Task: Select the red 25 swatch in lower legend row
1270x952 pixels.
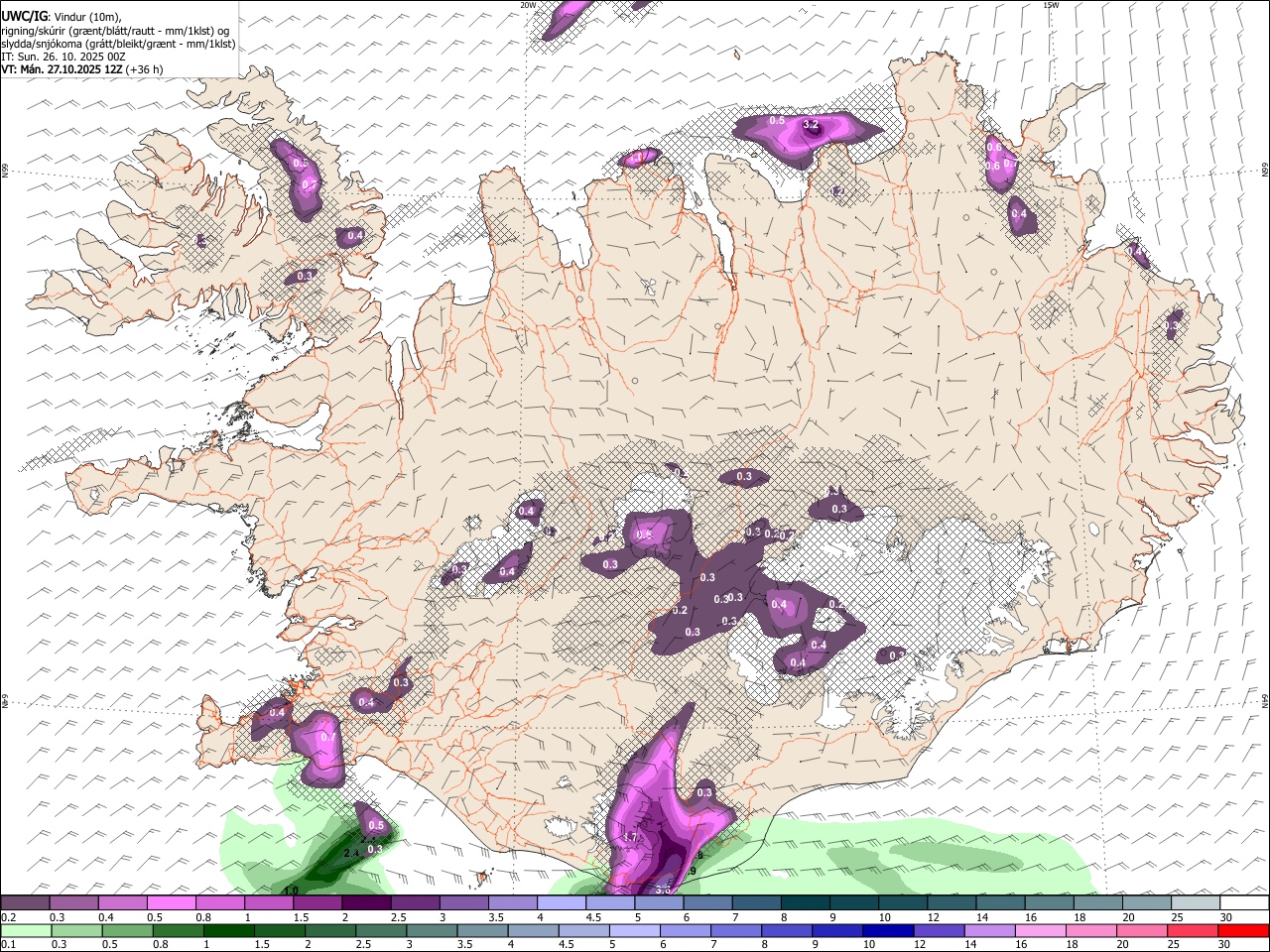Action: [1194, 930]
